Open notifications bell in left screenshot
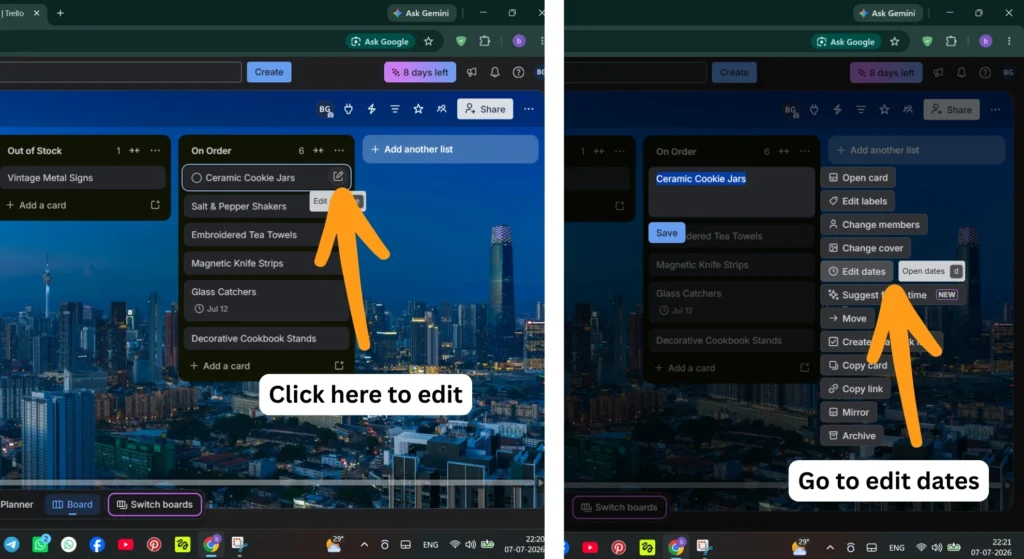The image size is (1024, 559). [x=495, y=72]
